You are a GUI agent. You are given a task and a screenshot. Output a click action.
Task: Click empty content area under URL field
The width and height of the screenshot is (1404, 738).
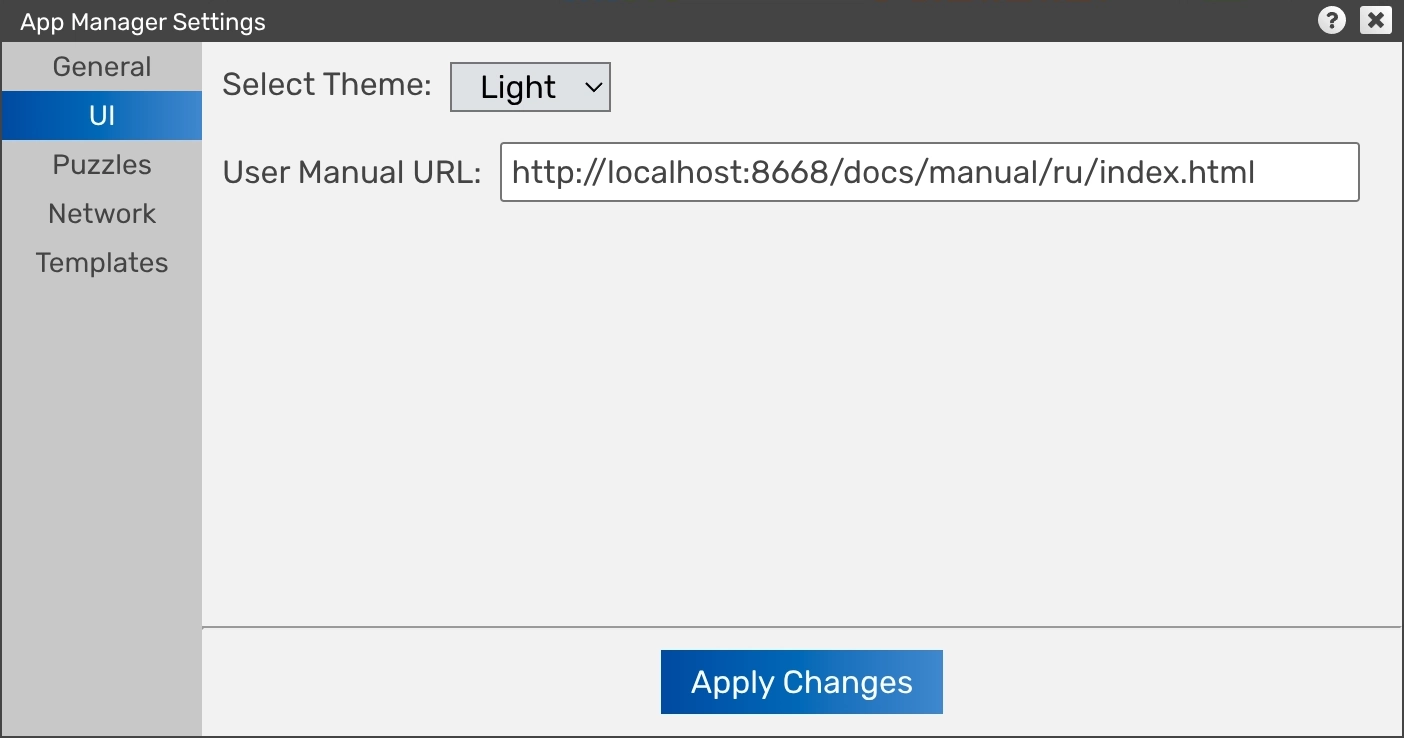point(800,400)
